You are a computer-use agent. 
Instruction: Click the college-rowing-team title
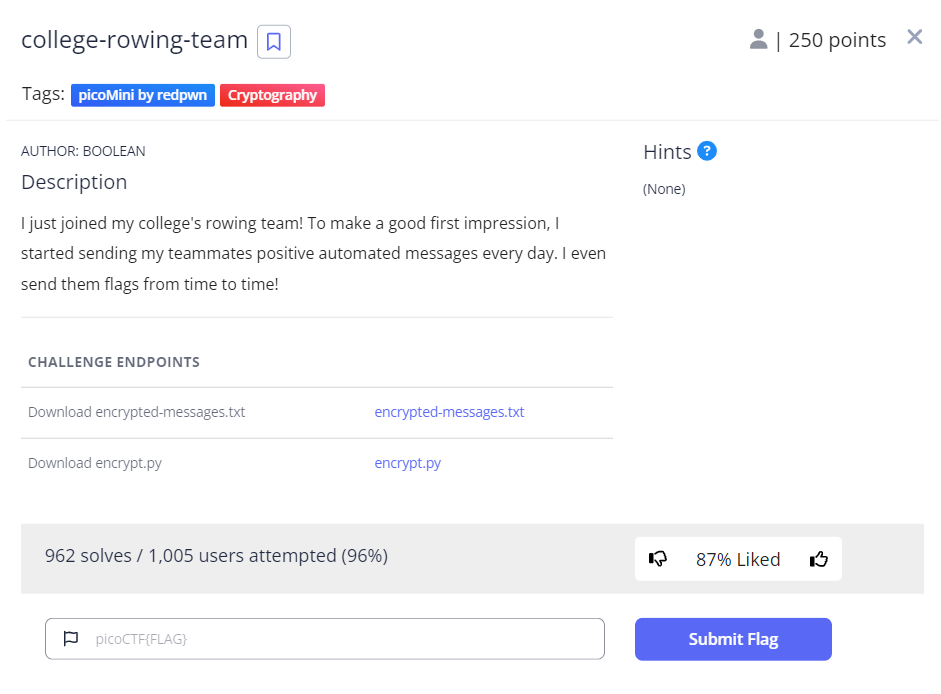pos(134,40)
